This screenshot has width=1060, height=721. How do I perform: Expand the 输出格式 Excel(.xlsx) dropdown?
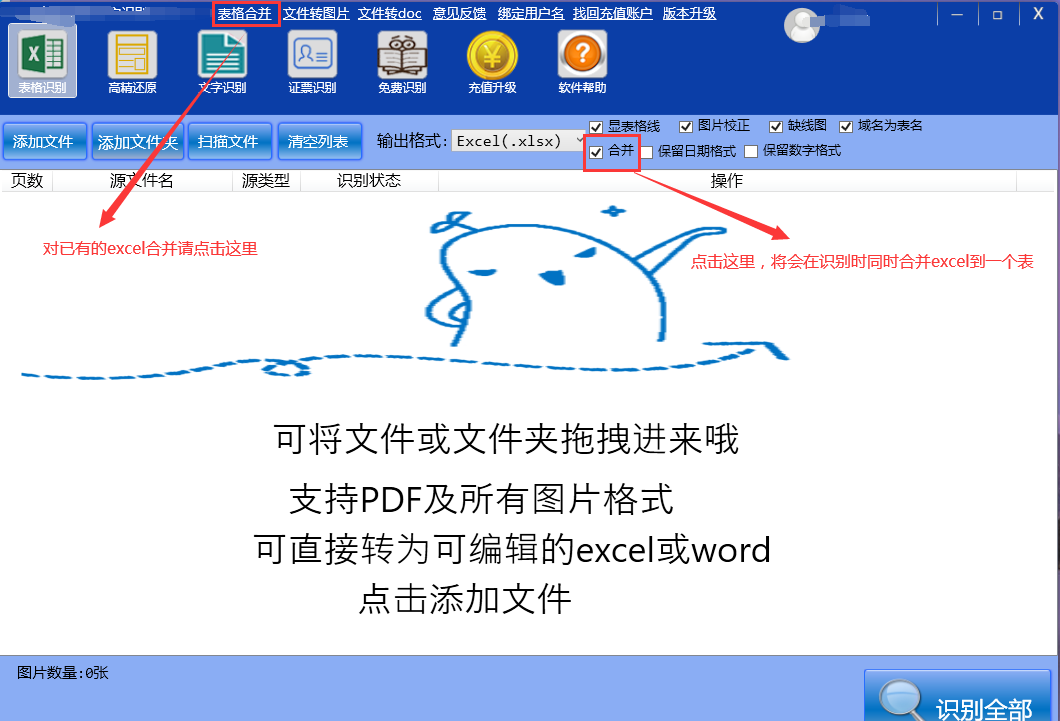[519, 142]
